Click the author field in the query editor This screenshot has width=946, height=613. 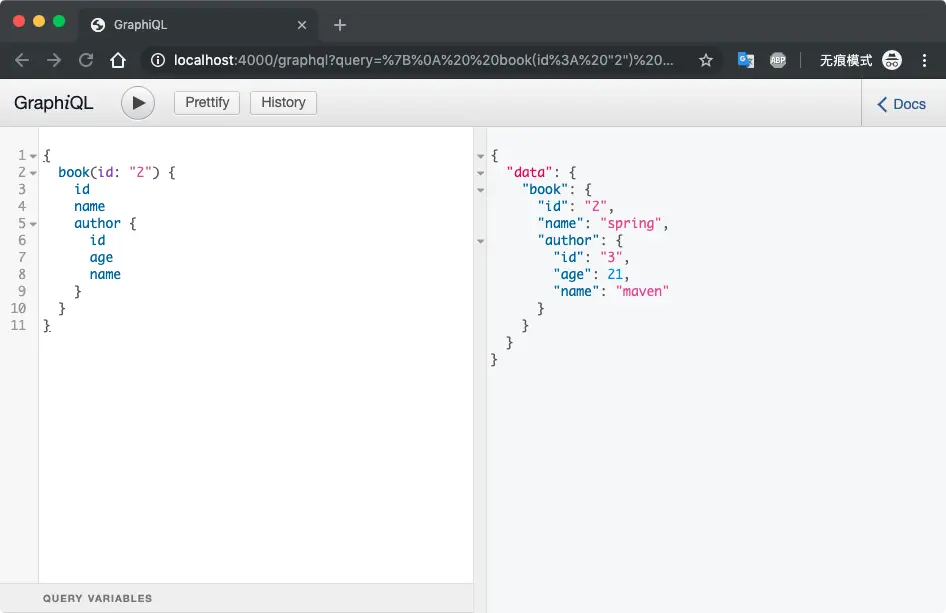point(97,223)
